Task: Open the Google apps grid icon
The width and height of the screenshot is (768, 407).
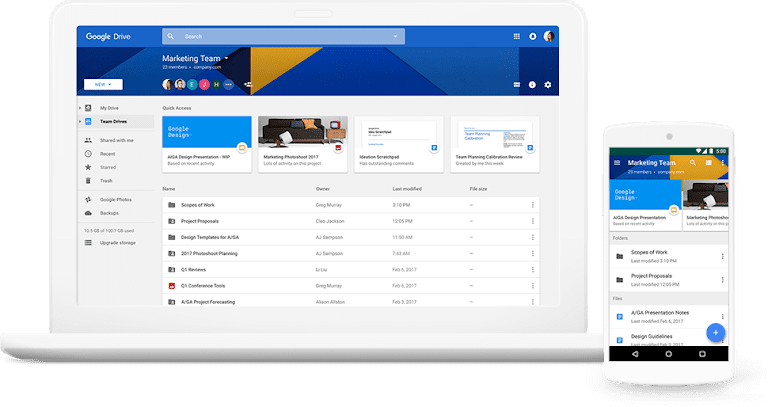Action: pyautogui.click(x=516, y=36)
